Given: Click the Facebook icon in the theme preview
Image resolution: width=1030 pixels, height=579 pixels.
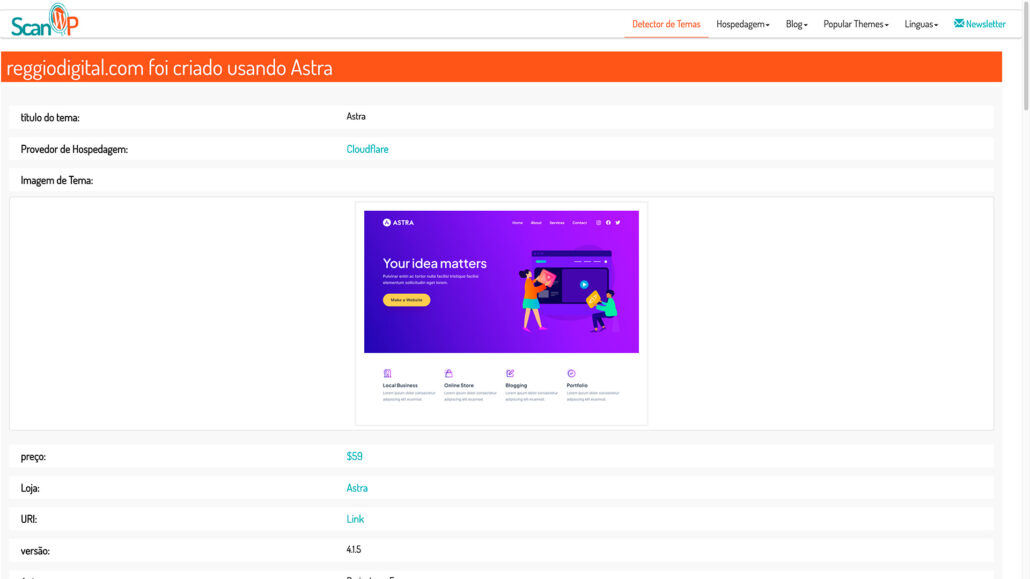Looking at the screenshot, I should 608,223.
